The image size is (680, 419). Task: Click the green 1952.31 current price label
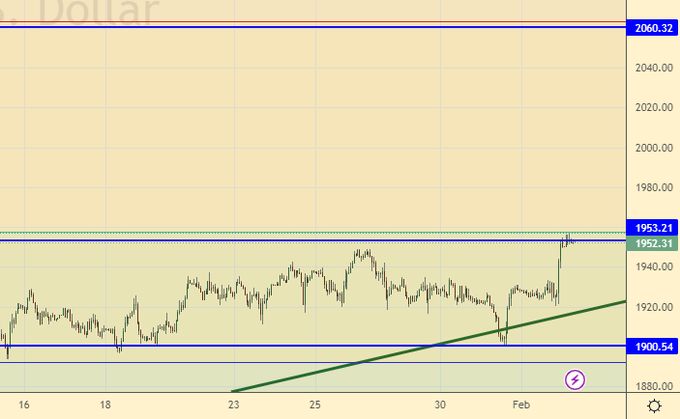point(652,243)
